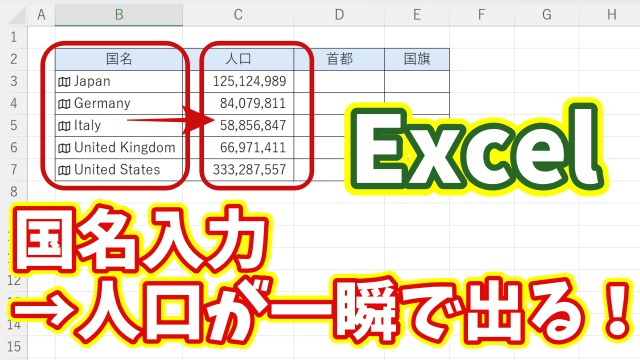Select column H header
Screen dimensions: 640x360
(611, 15)
